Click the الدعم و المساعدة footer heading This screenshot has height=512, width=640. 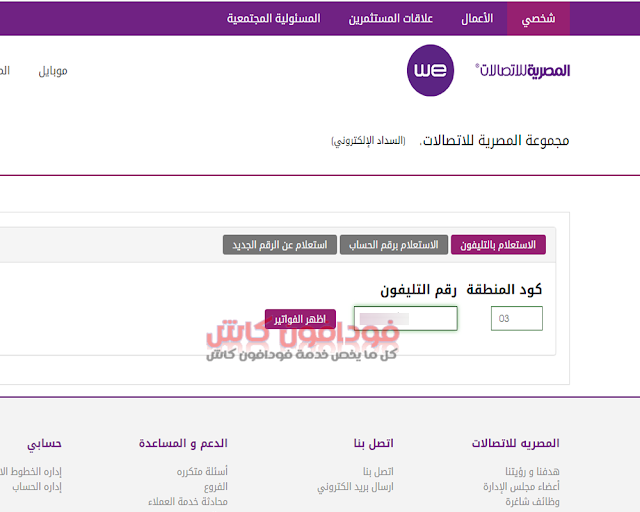tap(183, 443)
